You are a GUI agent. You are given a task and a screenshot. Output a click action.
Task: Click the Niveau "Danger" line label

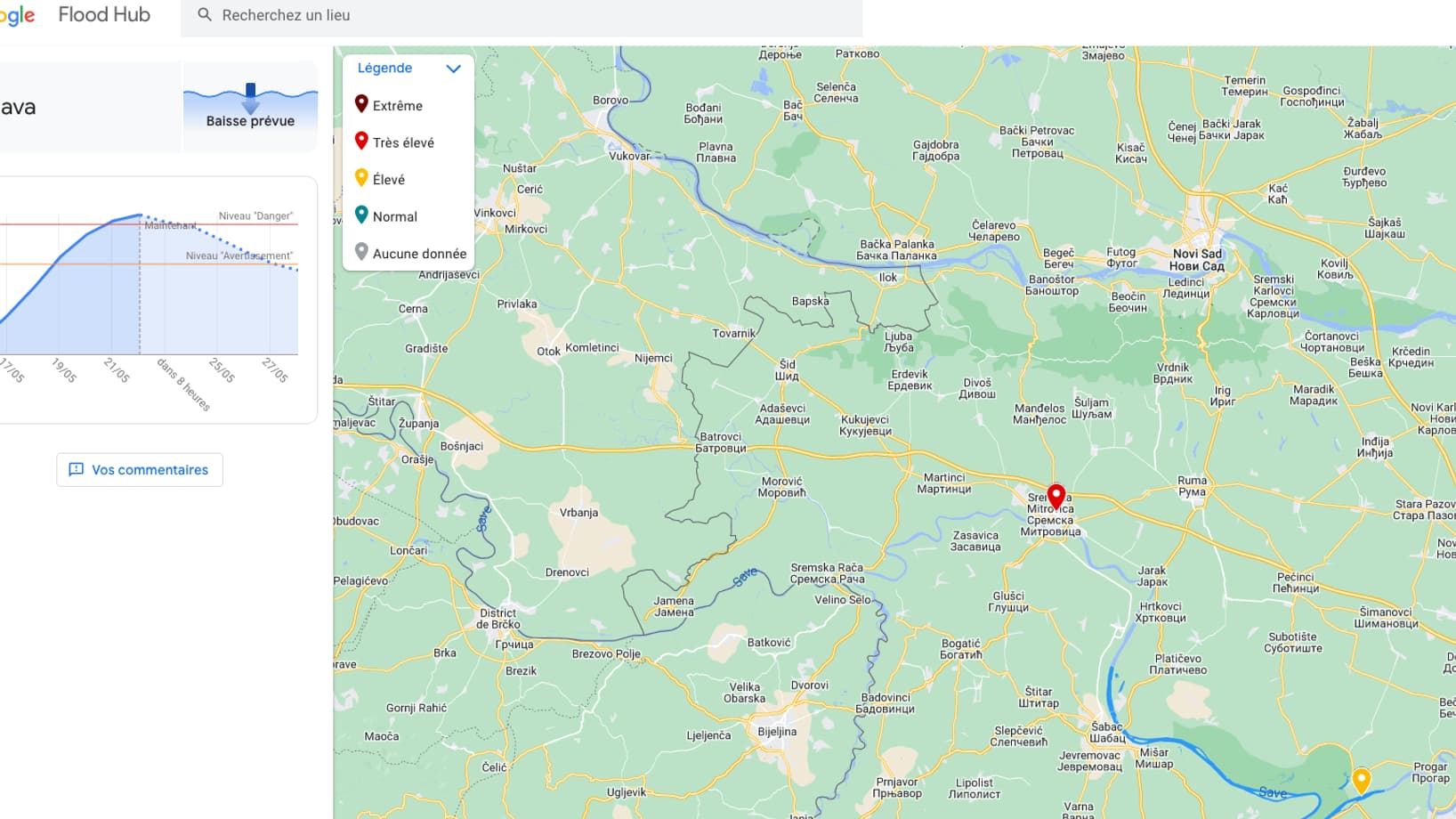[255, 216]
